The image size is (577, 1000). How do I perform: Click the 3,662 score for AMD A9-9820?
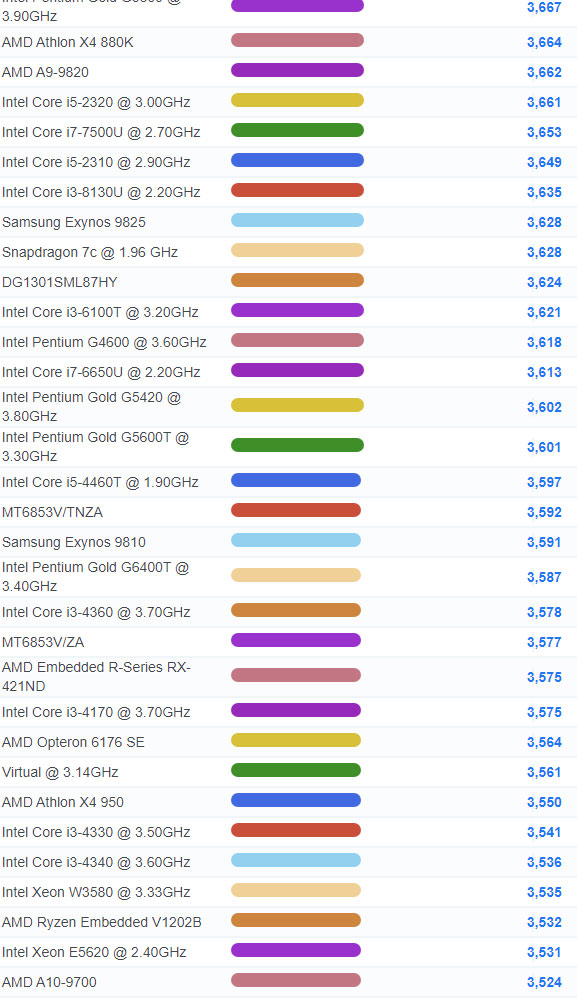544,72
